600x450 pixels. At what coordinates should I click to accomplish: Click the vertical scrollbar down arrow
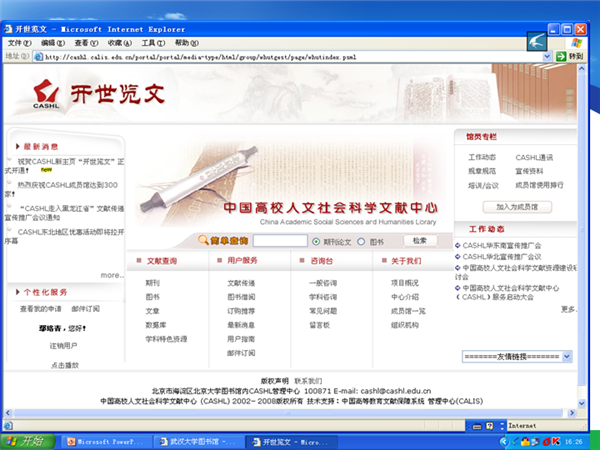(x=582, y=403)
